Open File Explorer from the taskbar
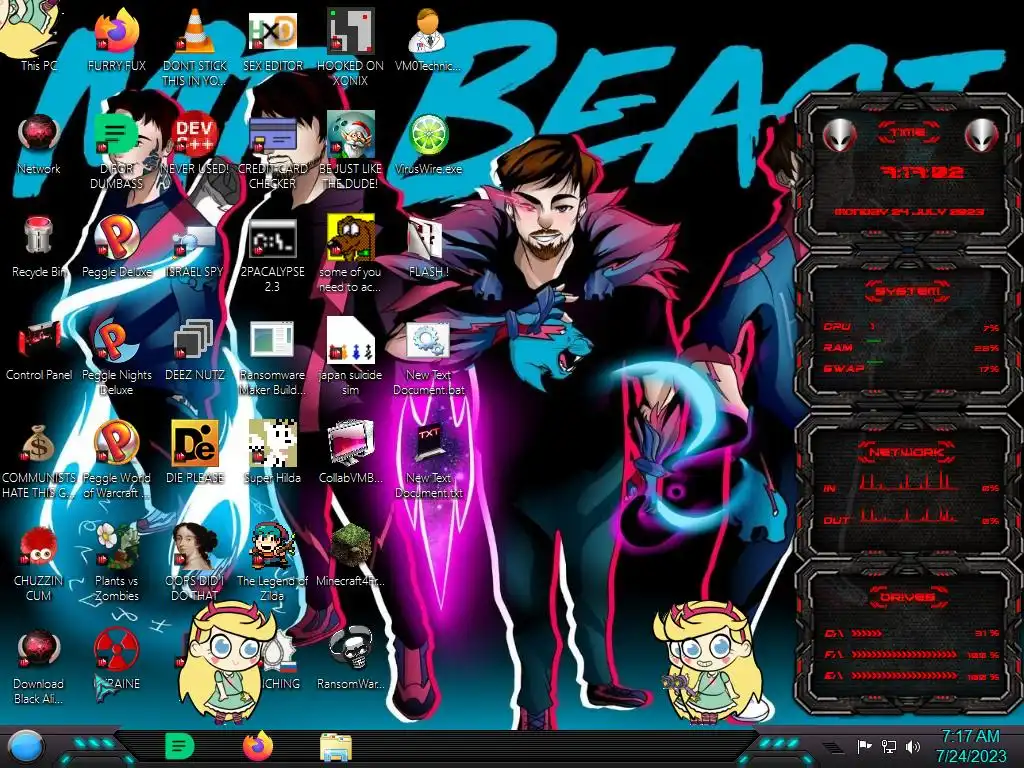The height and width of the screenshot is (768, 1024). point(336,747)
